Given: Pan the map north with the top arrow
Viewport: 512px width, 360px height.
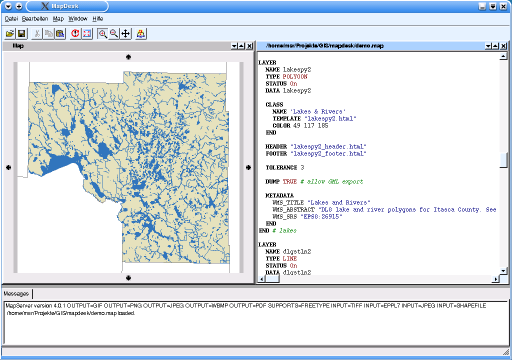Looking at the screenshot, I should point(128,57).
